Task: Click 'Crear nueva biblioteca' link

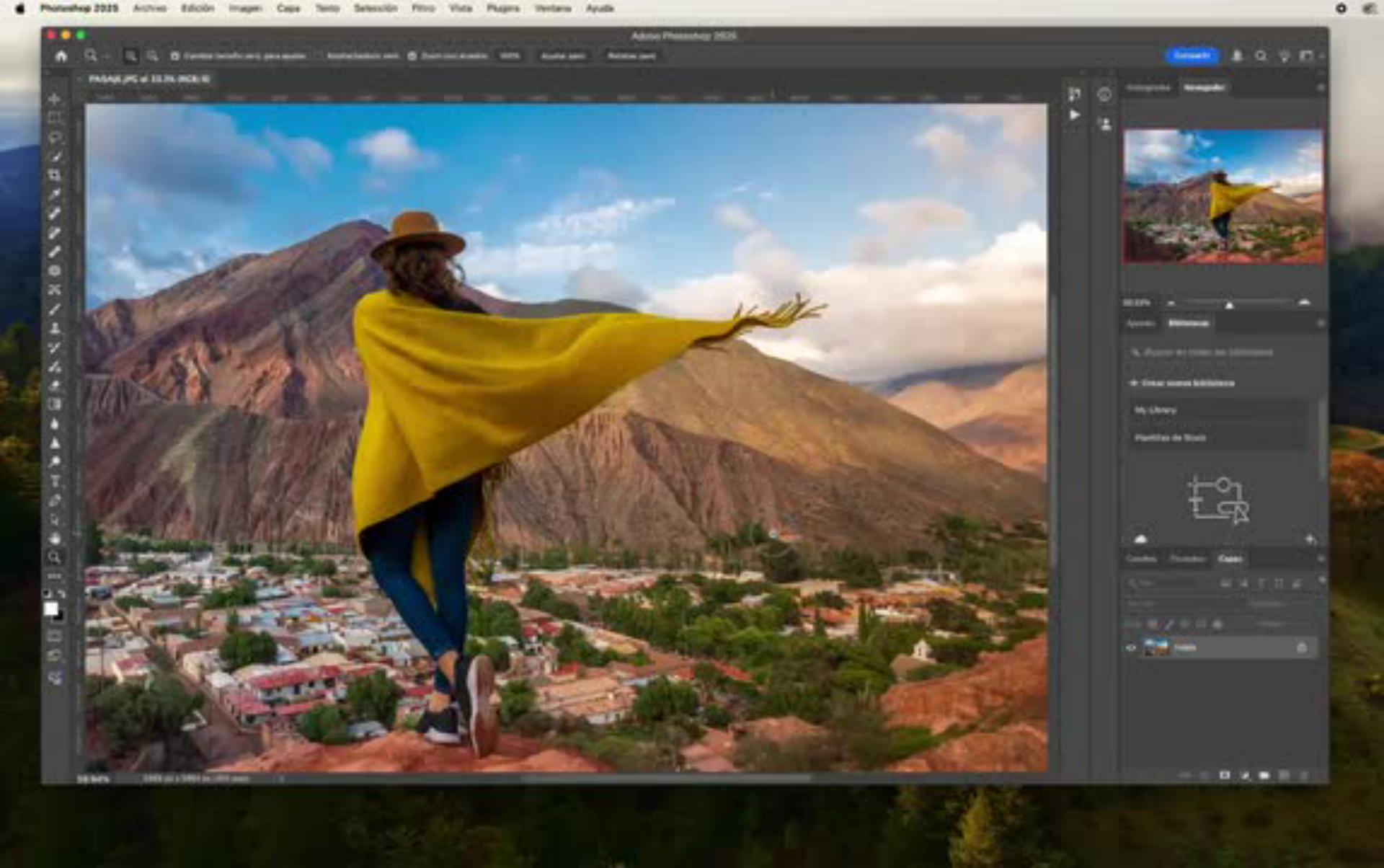Action: click(x=1186, y=383)
